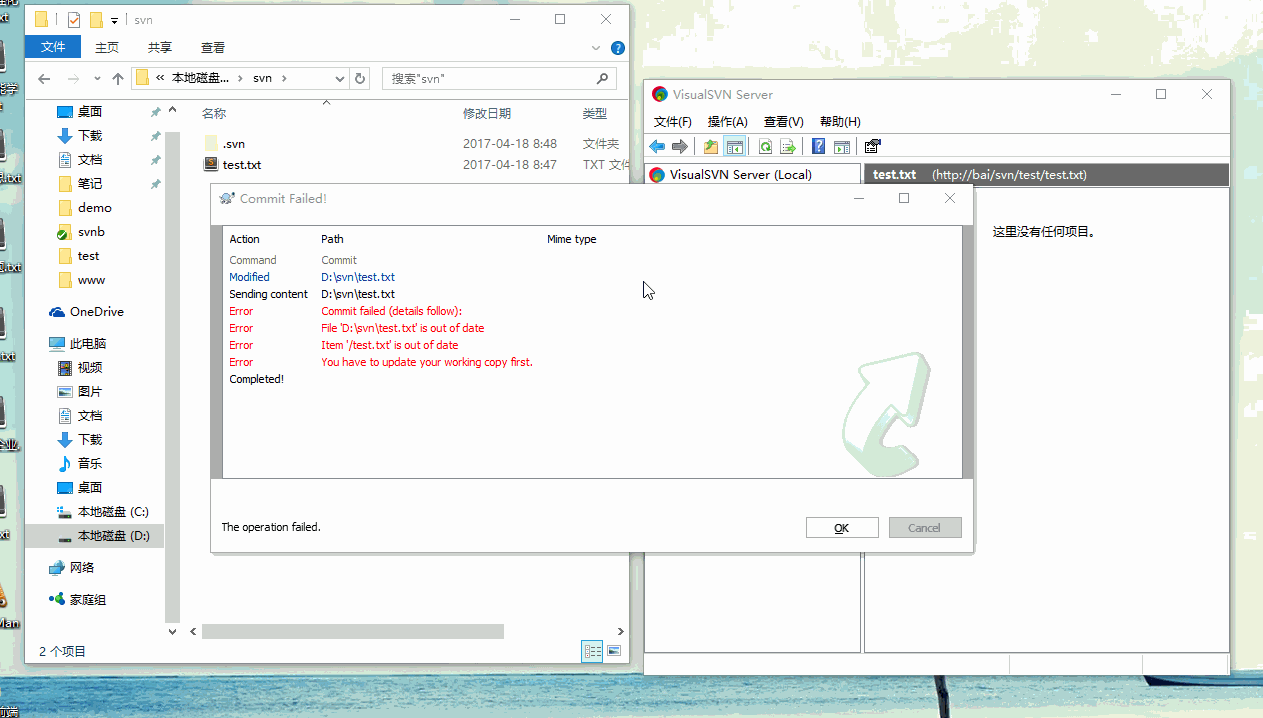1263x718 pixels.
Task: Select the Modified D:\svn\test.txt row
Action: pyautogui.click(x=592, y=277)
